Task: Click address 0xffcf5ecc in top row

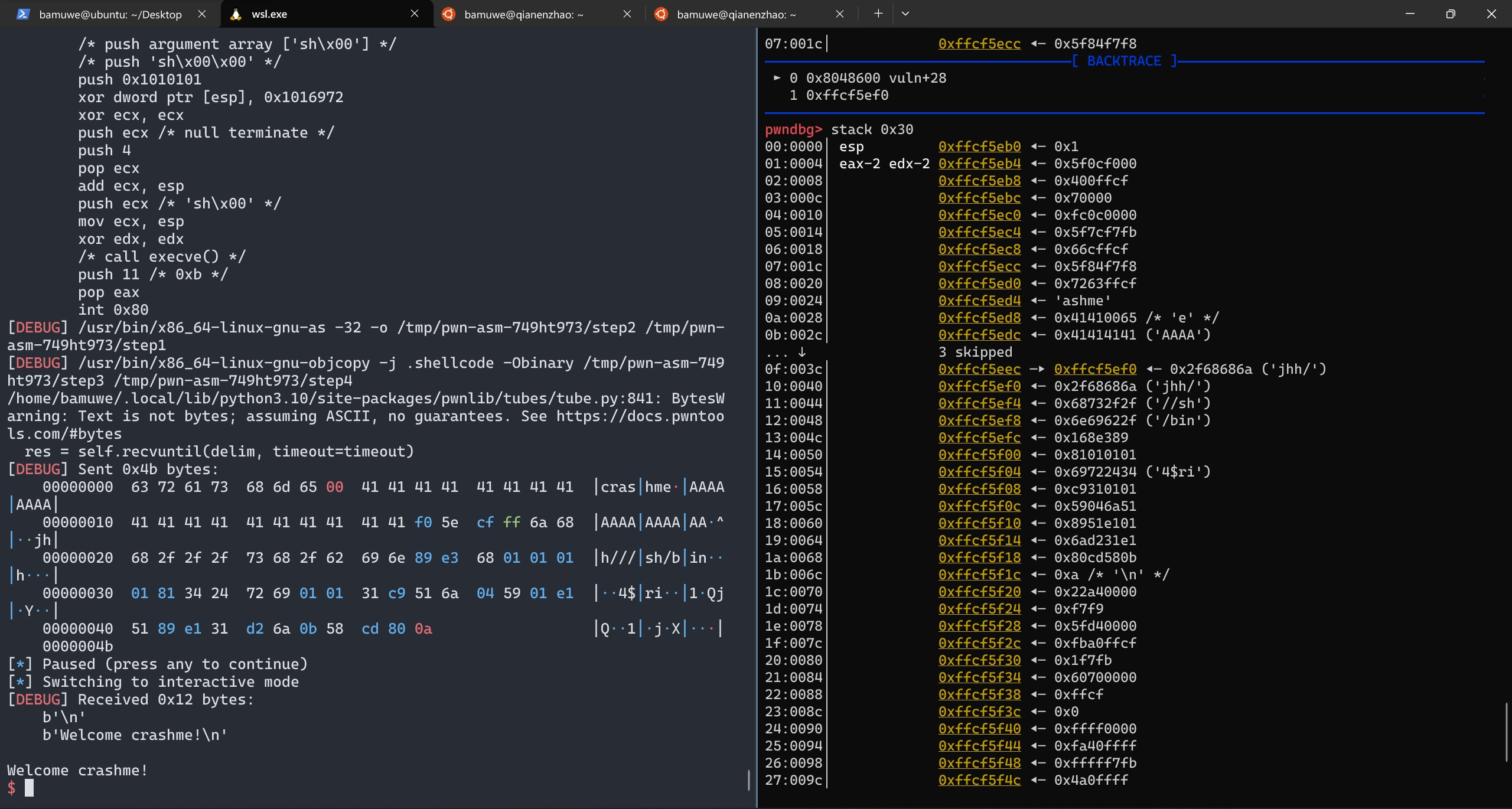Action: click(979, 44)
